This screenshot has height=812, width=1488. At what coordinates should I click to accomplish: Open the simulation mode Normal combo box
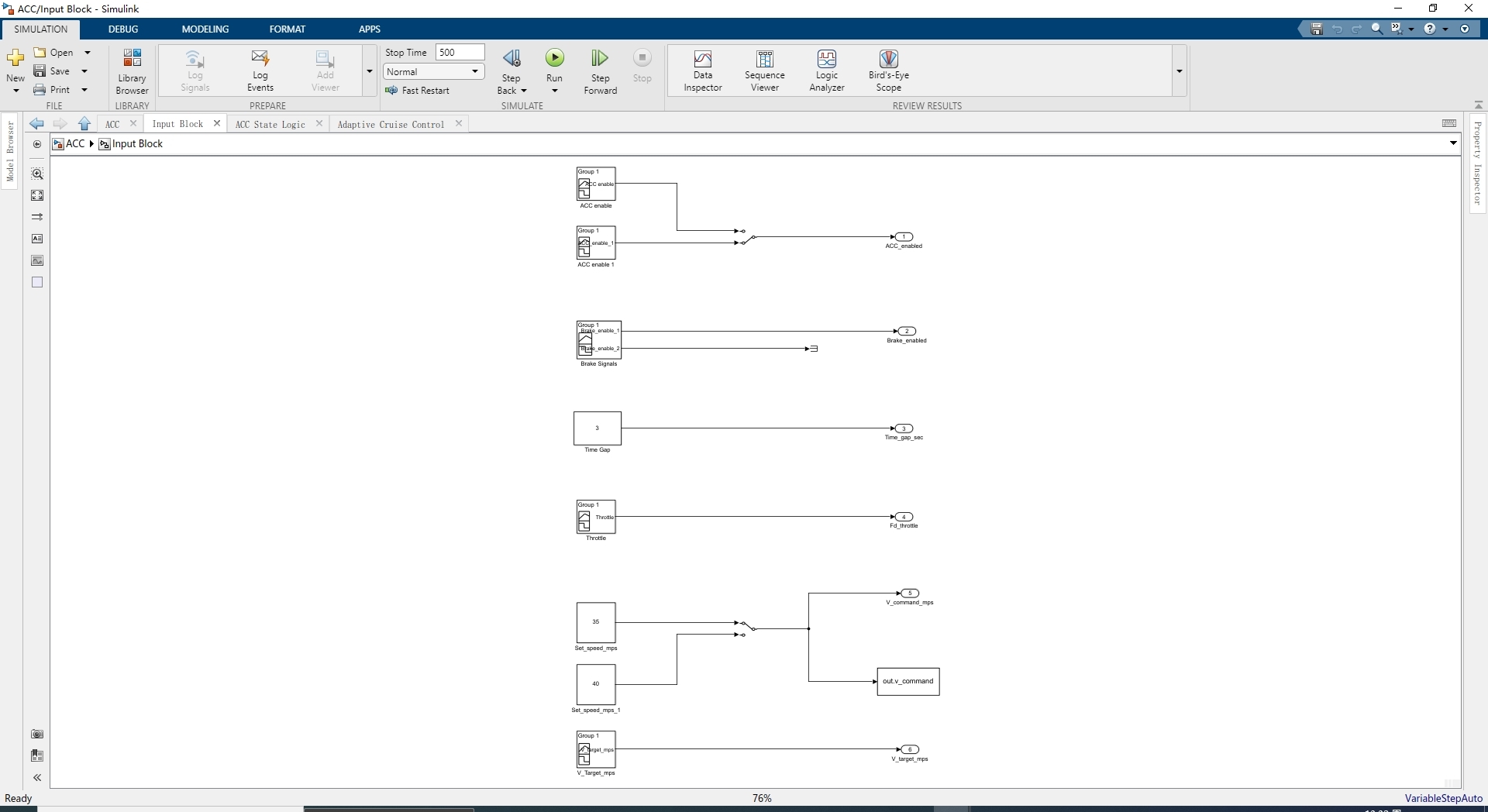433,71
